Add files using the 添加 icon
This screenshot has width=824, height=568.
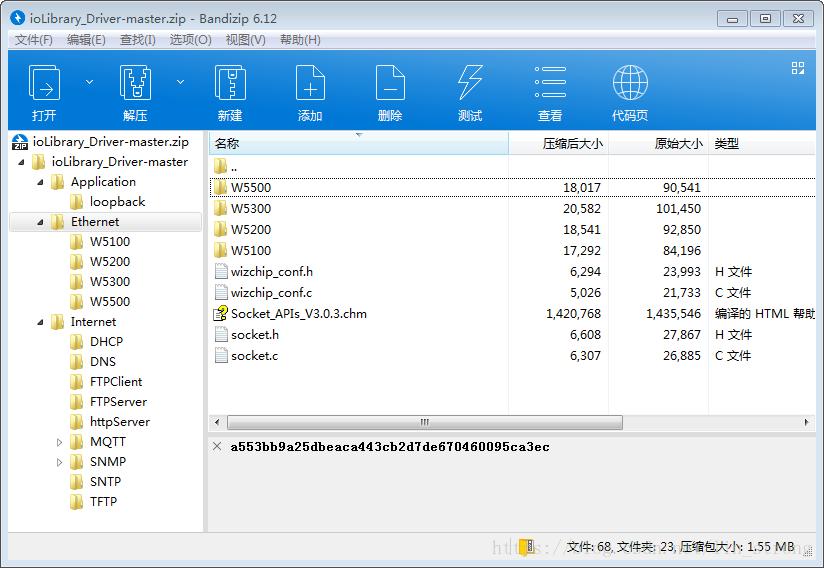pyautogui.click(x=310, y=82)
